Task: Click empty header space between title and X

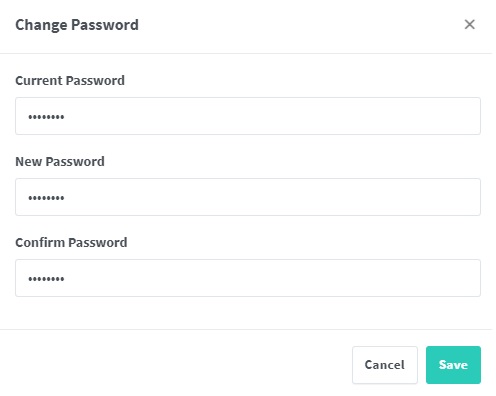Action: point(300,25)
